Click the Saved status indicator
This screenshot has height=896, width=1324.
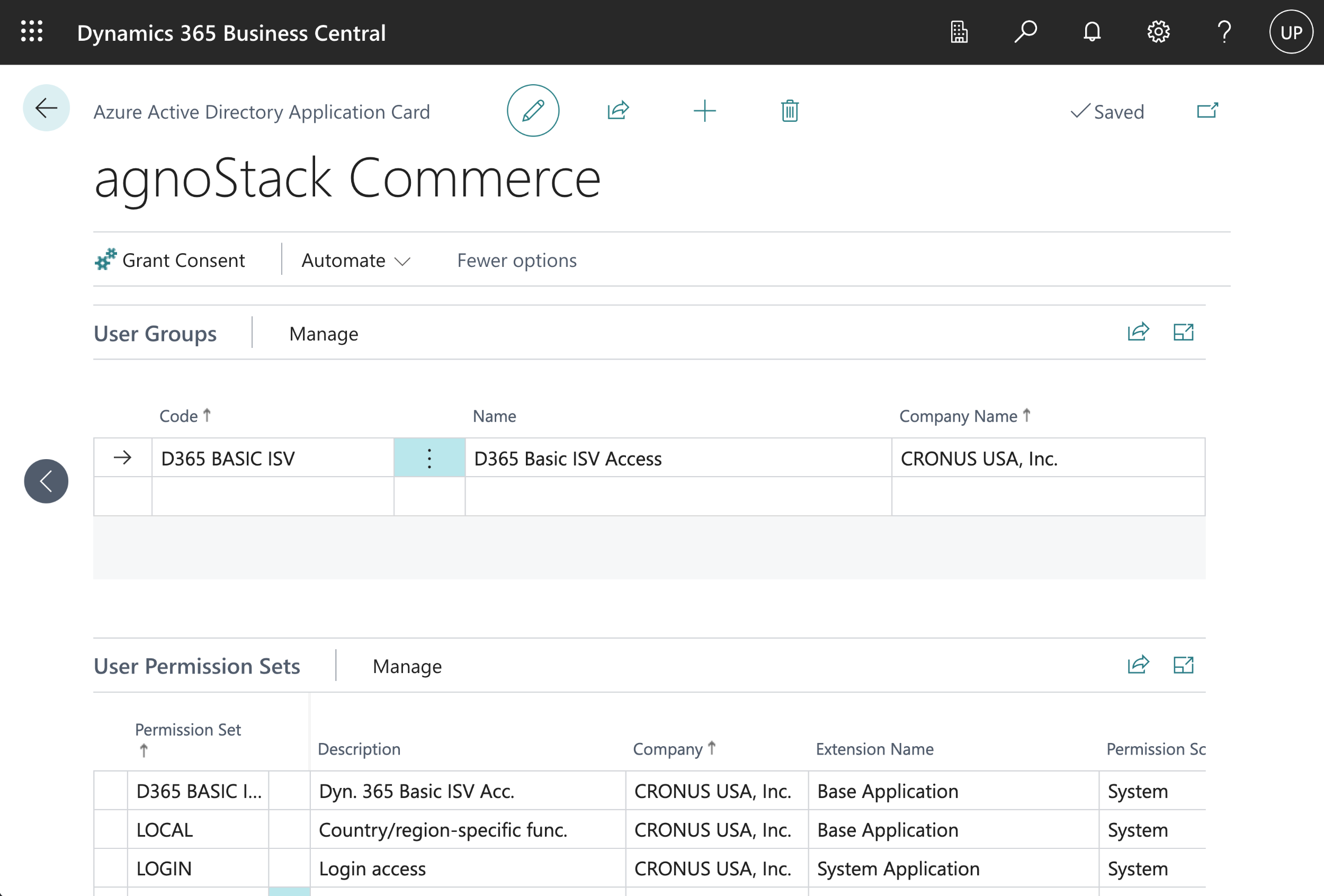pyautogui.click(x=1107, y=112)
